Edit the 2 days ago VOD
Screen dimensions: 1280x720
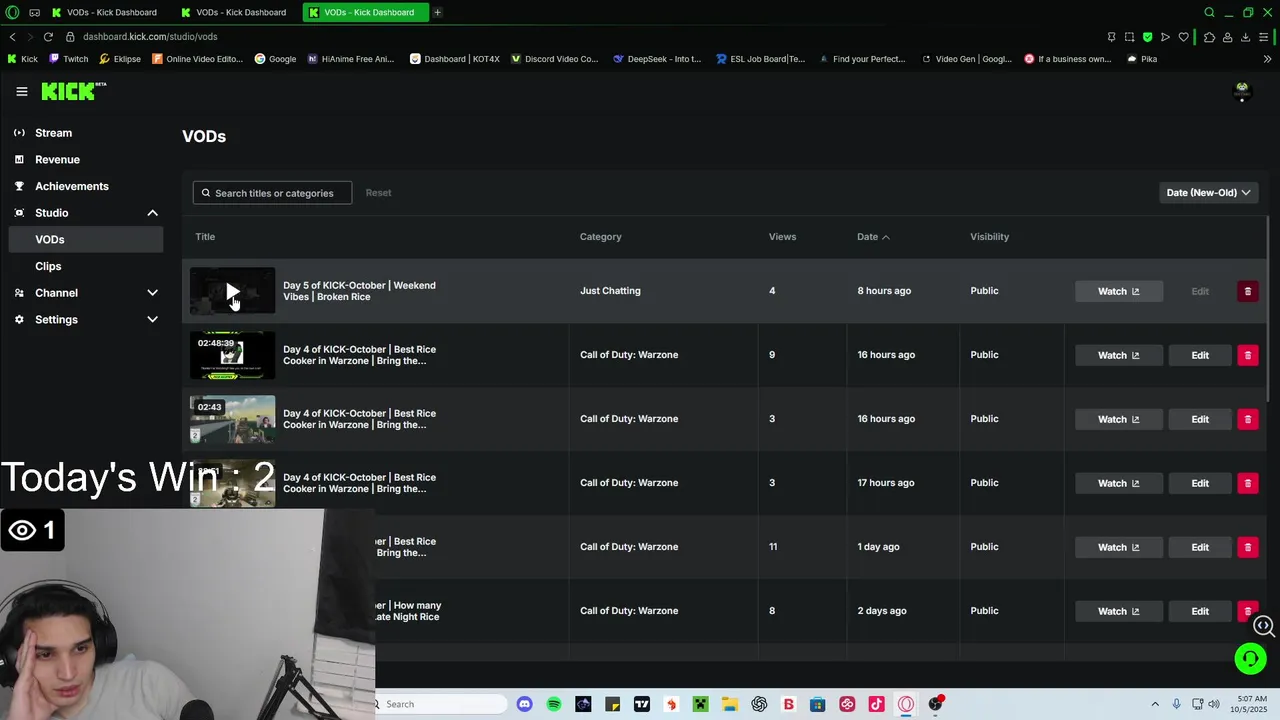coord(1200,611)
